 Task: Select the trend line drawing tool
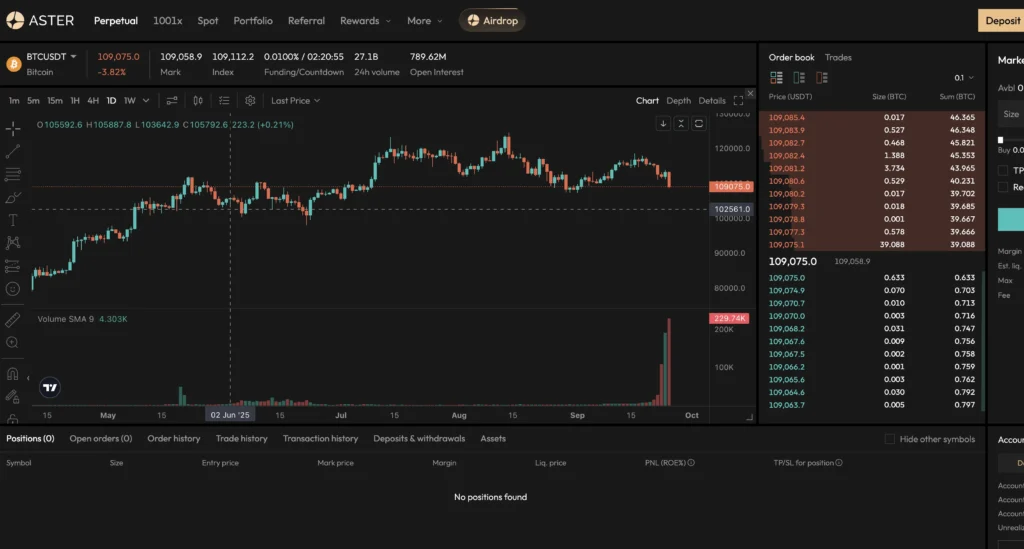(12, 151)
